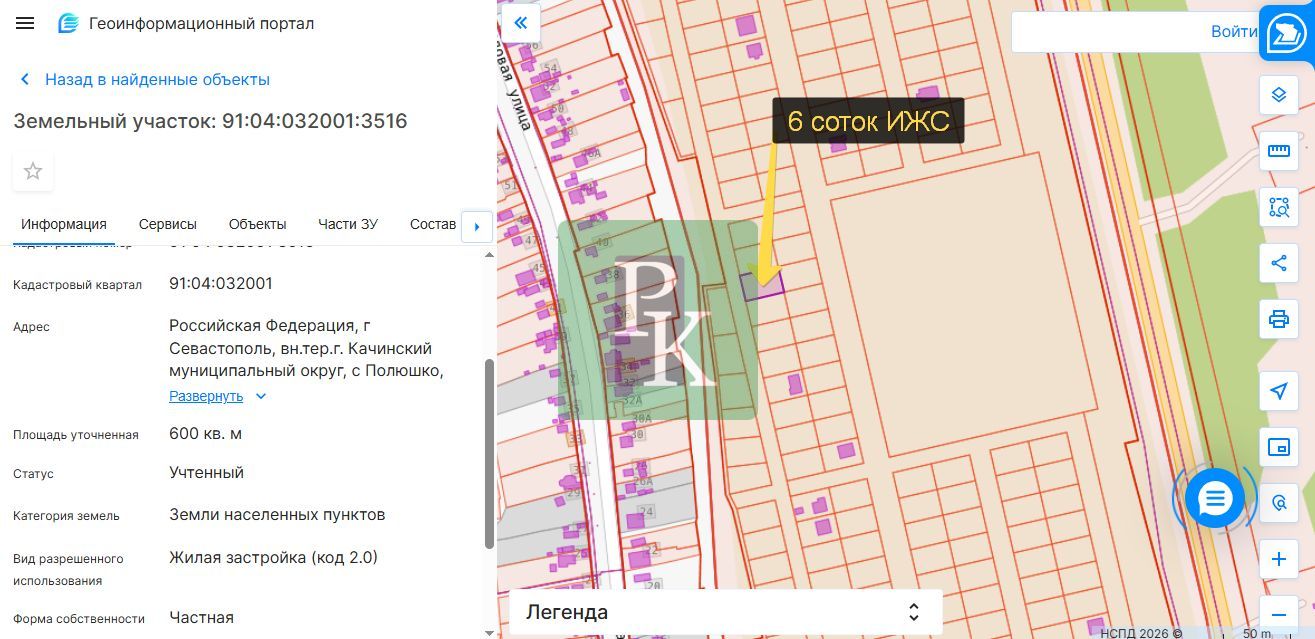The height and width of the screenshot is (639, 1315).
Task: Select the Части ЗУ tab
Action: click(x=348, y=224)
